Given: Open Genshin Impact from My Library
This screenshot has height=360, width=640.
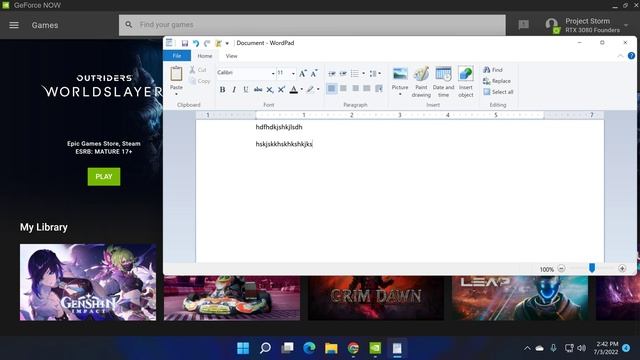Looking at the screenshot, I should click(88, 282).
